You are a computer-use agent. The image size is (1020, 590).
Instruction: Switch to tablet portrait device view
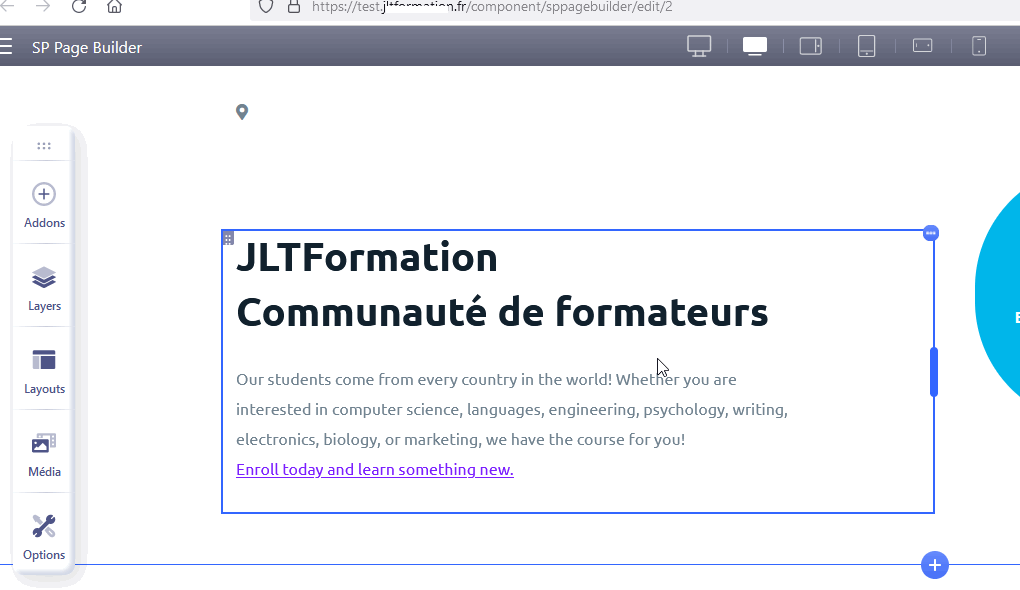click(866, 46)
